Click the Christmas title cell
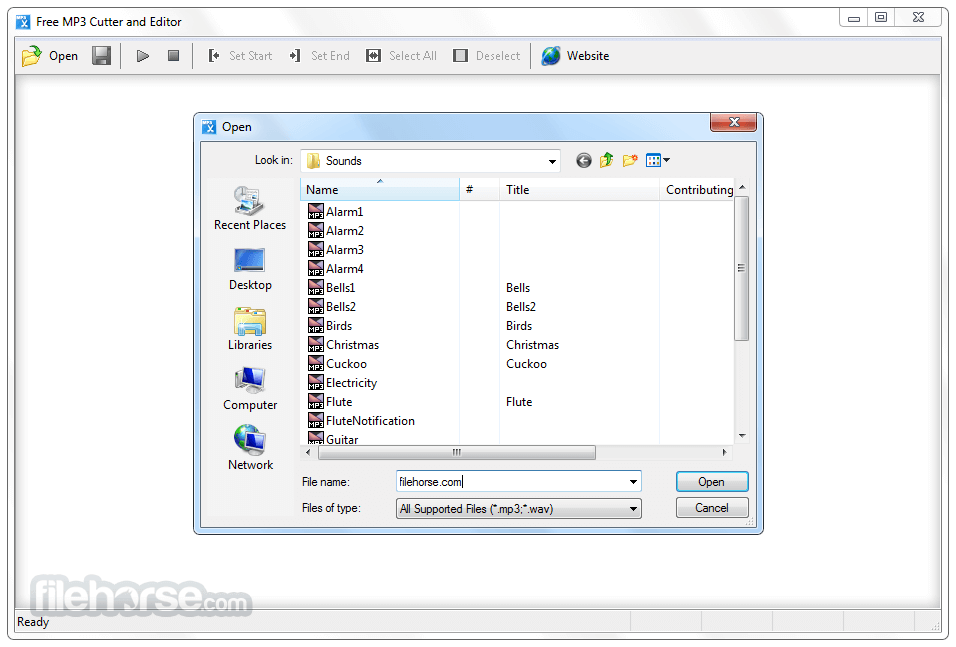Viewport: 956px width, 647px height. point(532,345)
